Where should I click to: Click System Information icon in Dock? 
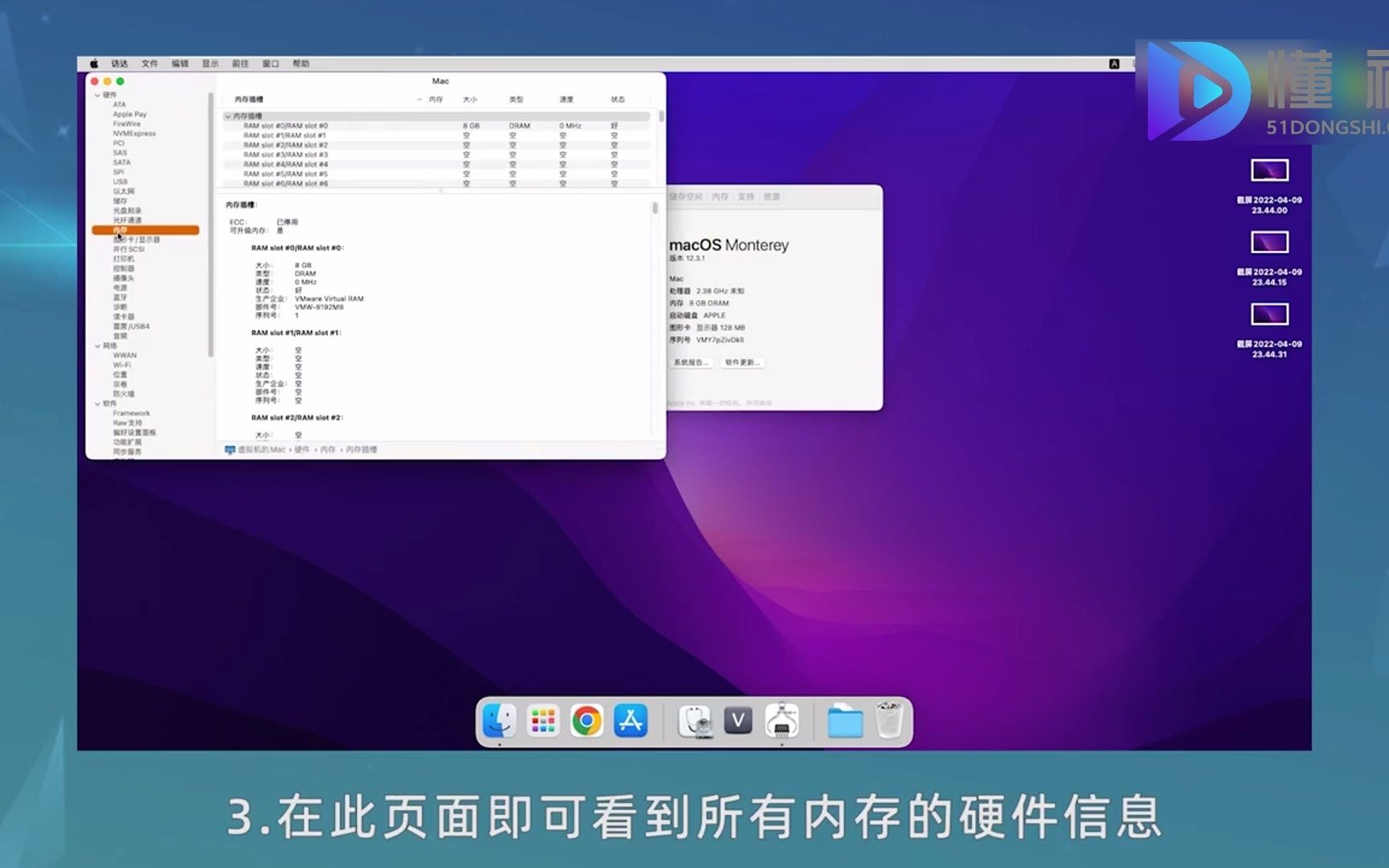click(x=781, y=721)
